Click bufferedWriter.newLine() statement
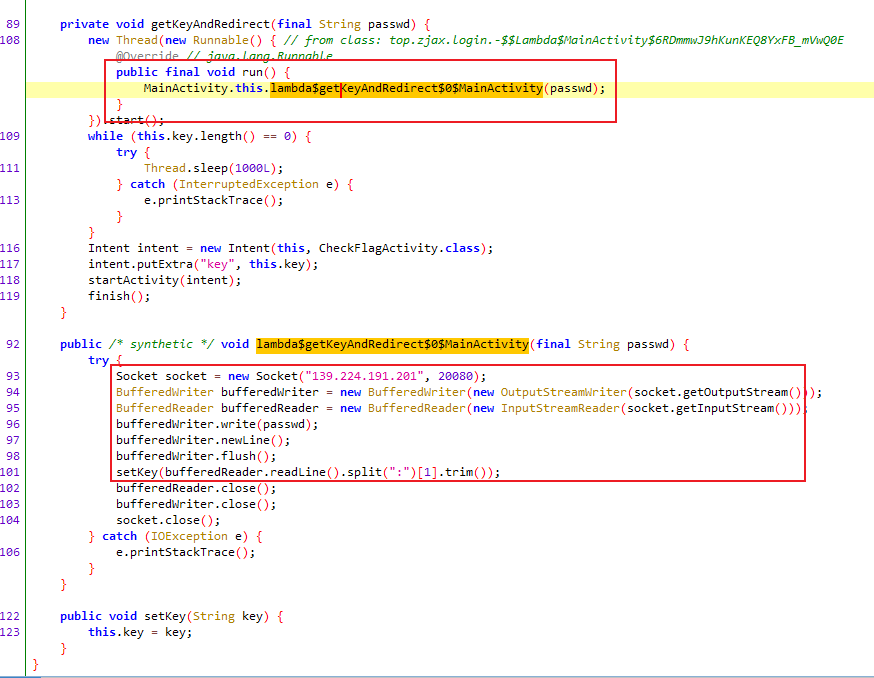Screen dimensions: 874x678 [x=203, y=440]
